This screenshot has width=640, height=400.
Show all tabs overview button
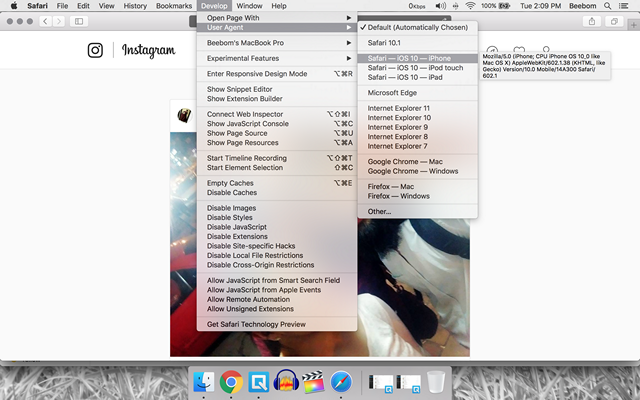point(614,21)
